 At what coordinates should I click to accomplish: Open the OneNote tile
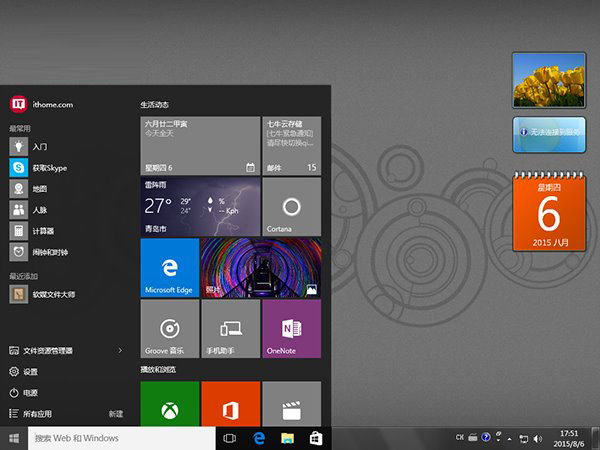[291, 329]
